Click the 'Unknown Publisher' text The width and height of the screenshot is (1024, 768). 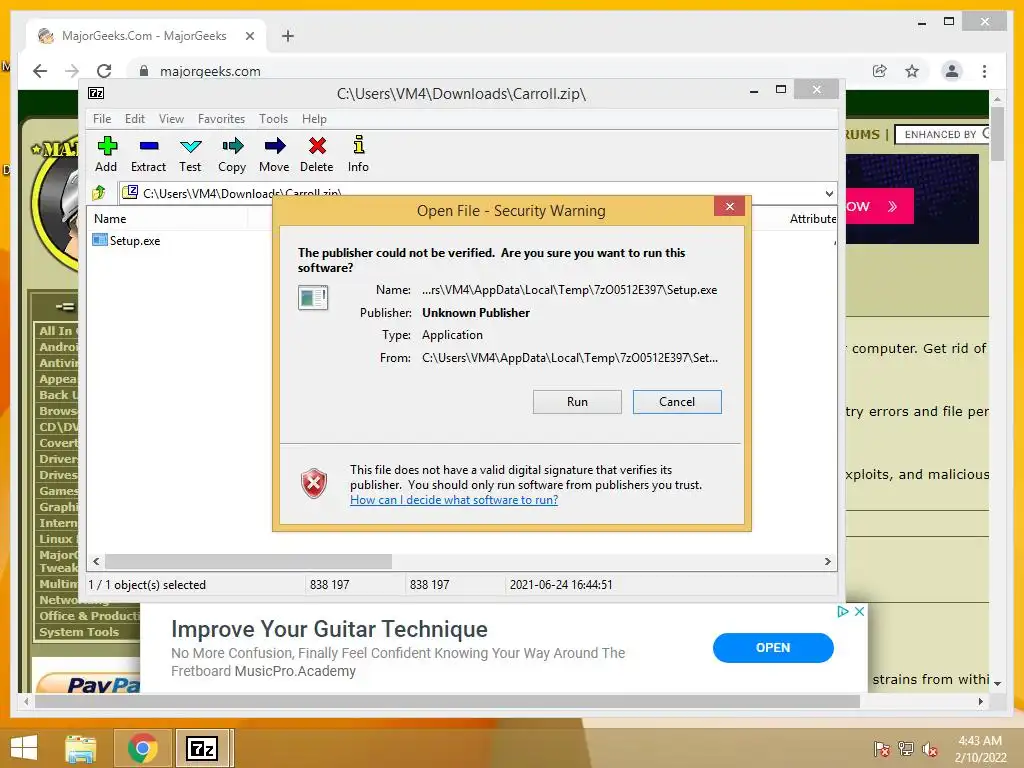(476, 313)
